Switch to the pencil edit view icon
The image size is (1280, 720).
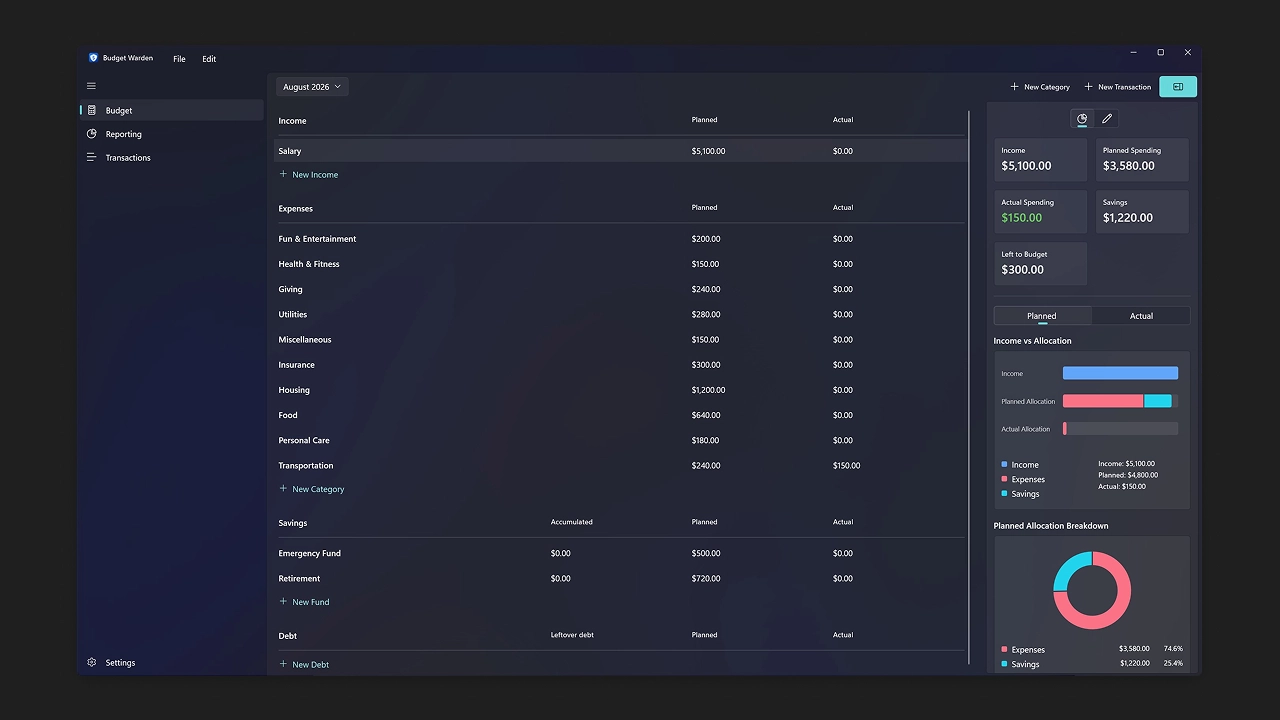(x=1107, y=119)
